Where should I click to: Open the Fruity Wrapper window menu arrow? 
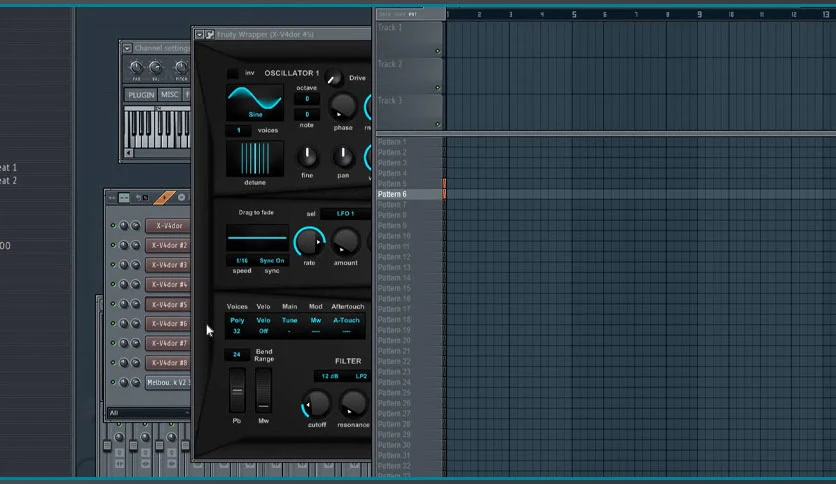tap(199, 35)
